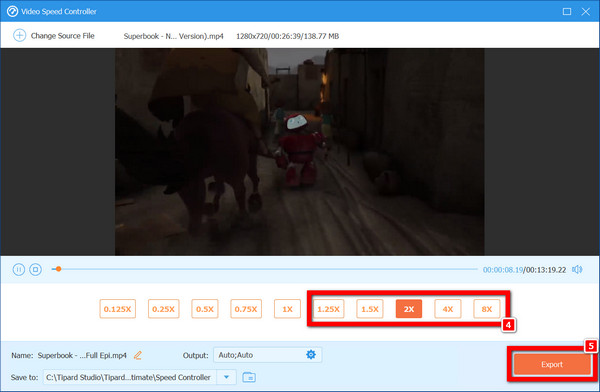The height and width of the screenshot is (392, 600).
Task: Click the video preview frame
Action: 300,152
